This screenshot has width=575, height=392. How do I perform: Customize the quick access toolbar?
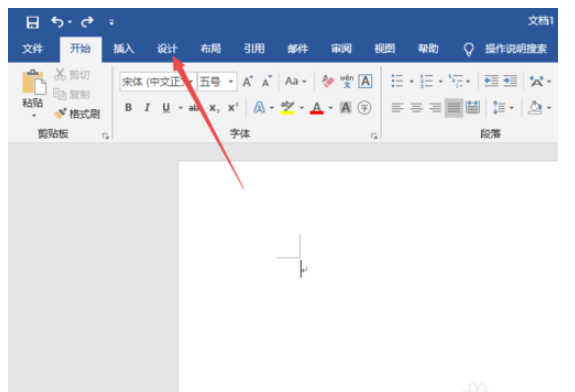111,23
